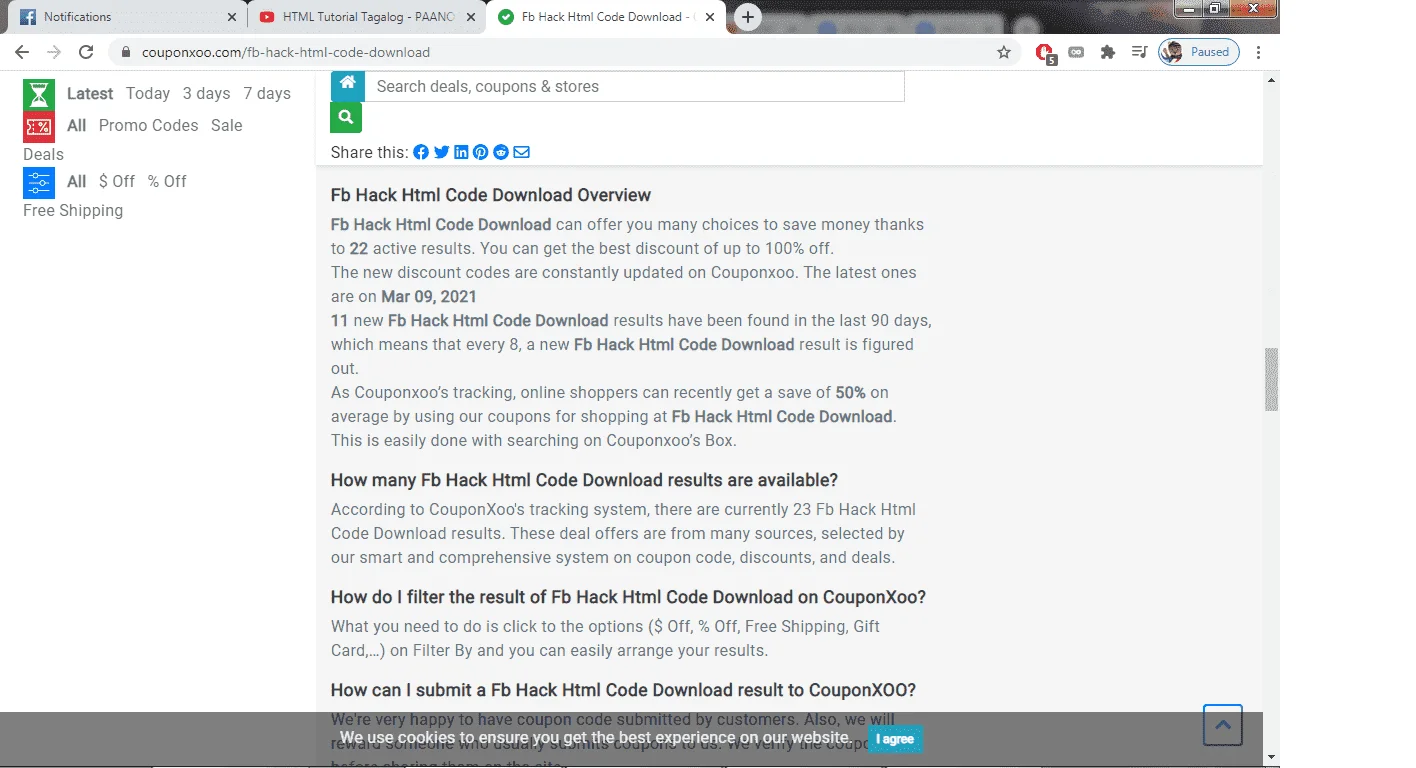Open the red adblocker extension icon

click(1044, 52)
